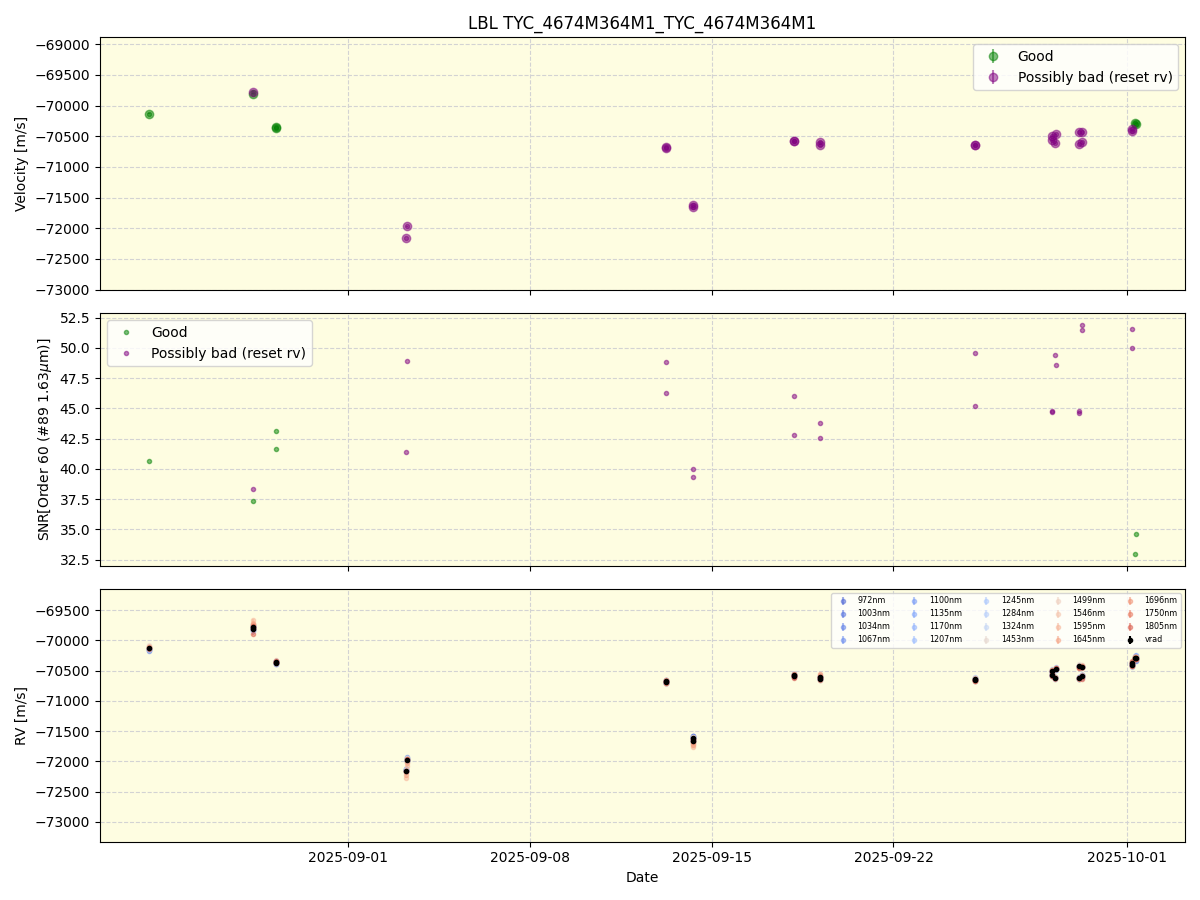Click the lowest green point in SNR panel

1135,554
